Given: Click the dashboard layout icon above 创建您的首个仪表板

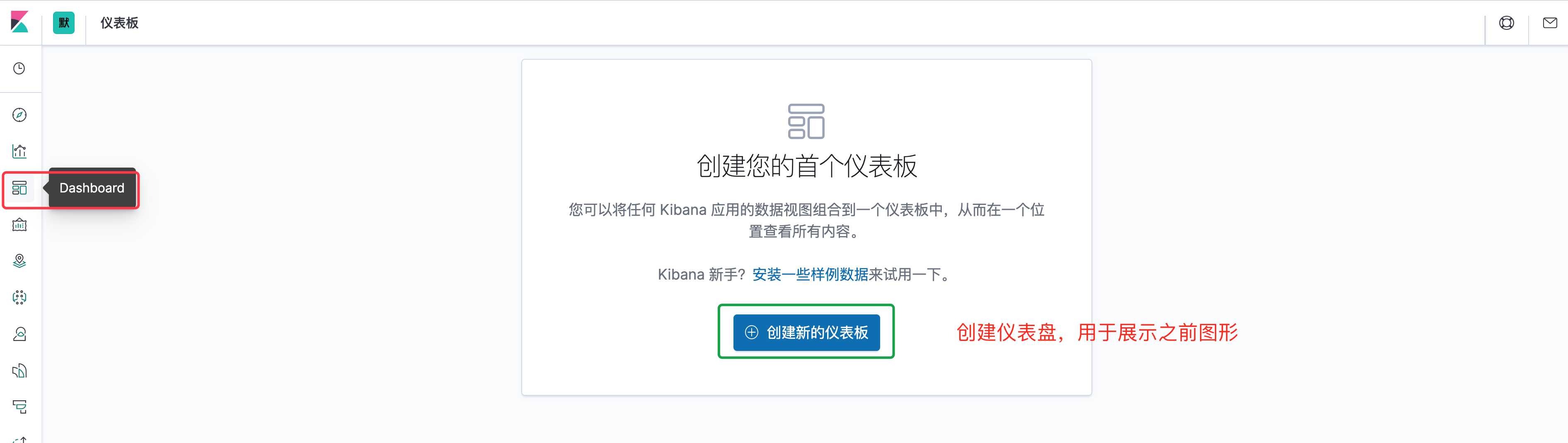Looking at the screenshot, I should click(806, 121).
